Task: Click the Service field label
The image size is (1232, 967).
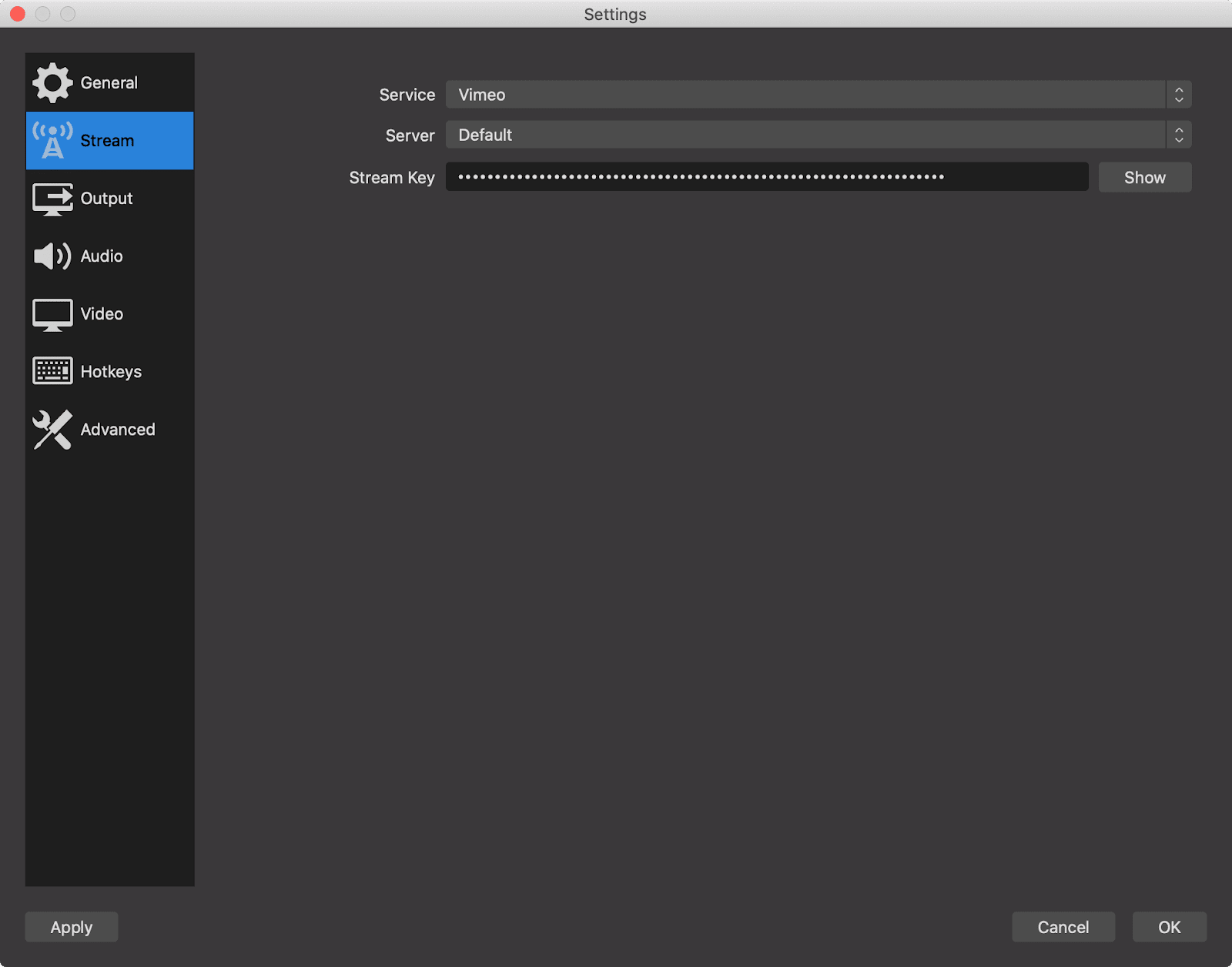Action: (x=407, y=95)
